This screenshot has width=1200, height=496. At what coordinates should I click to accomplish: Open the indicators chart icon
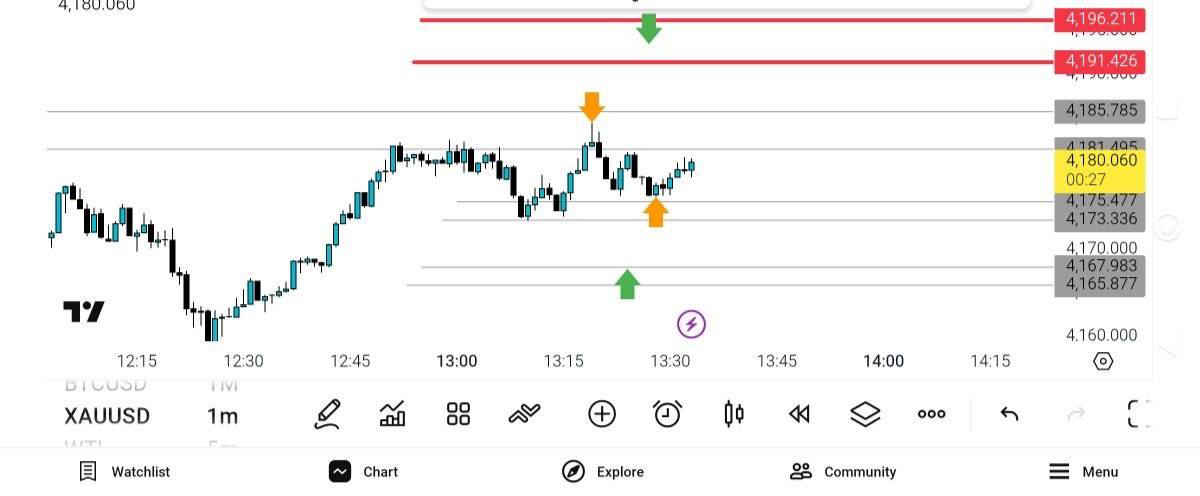click(393, 414)
